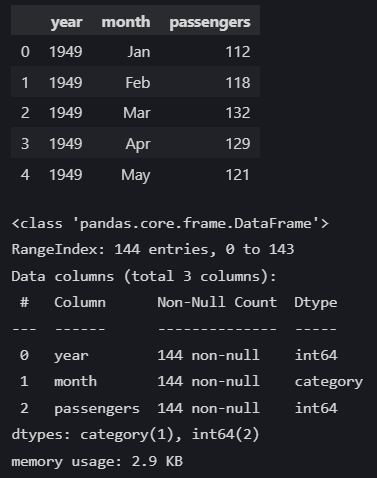Screen dimensions: 377x478
Task: Click the 'year' column header
Action: [66, 23]
